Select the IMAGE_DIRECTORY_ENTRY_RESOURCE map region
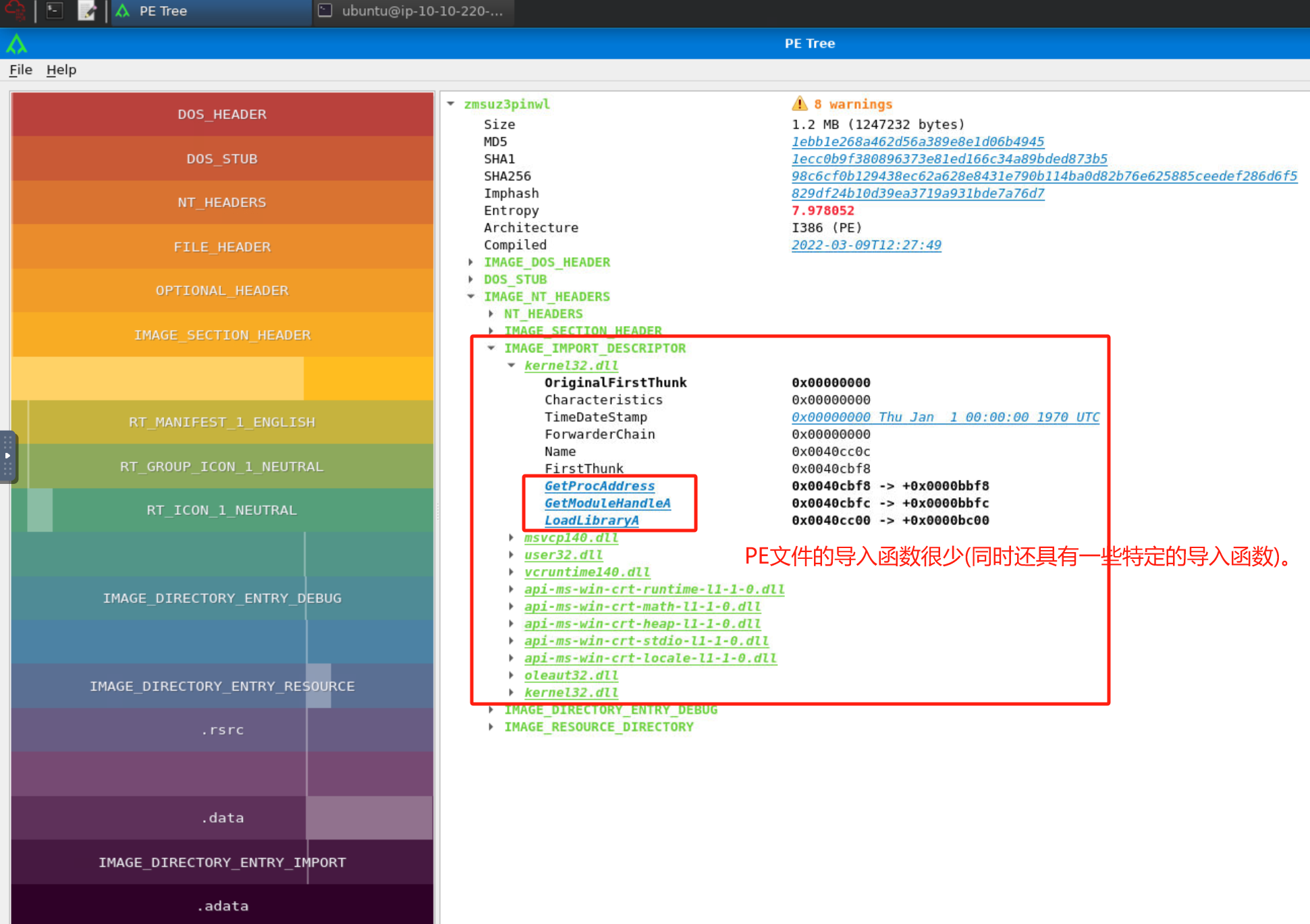 222,686
